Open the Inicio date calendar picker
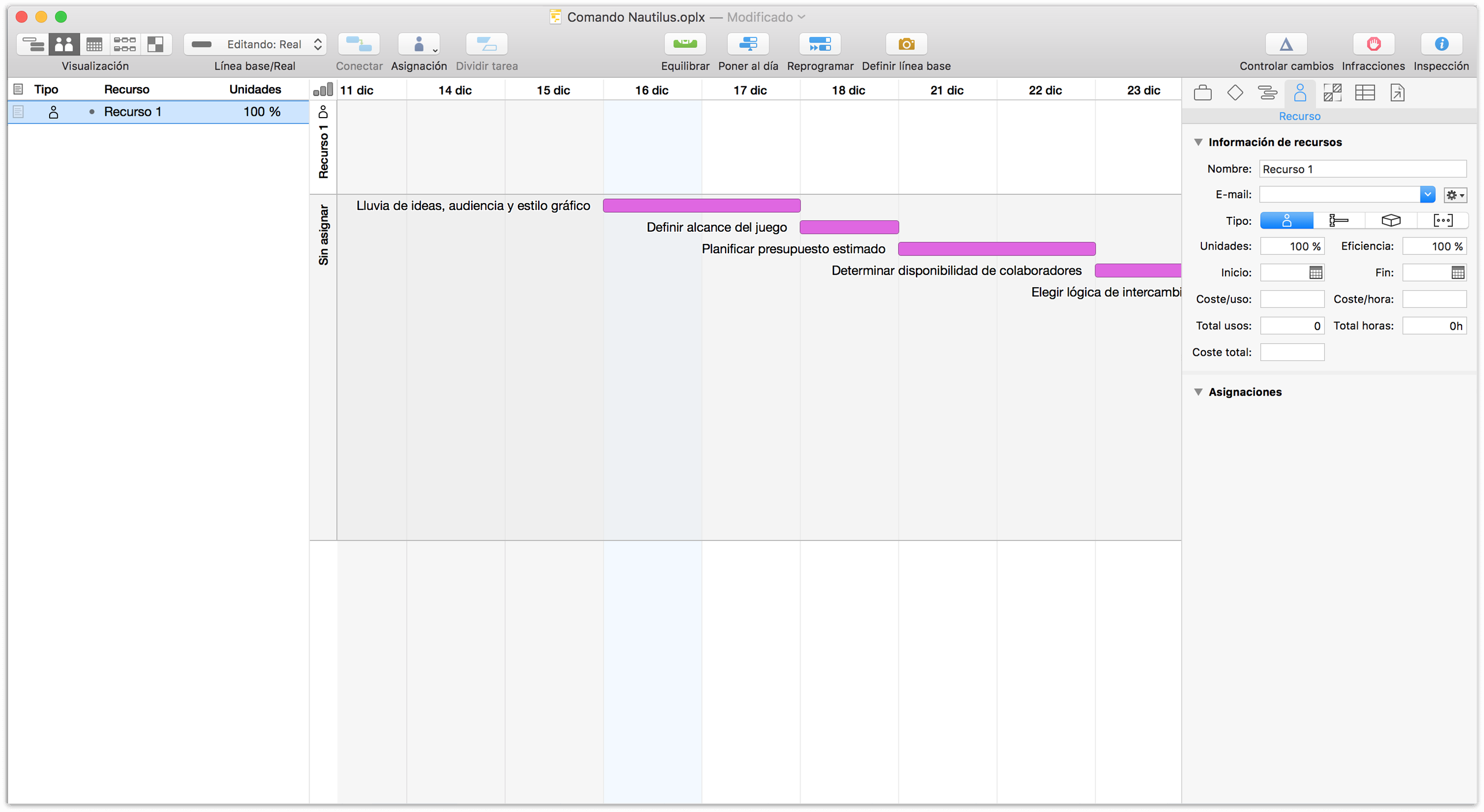Screen dimensions: 1484x812 [x=1315, y=273]
